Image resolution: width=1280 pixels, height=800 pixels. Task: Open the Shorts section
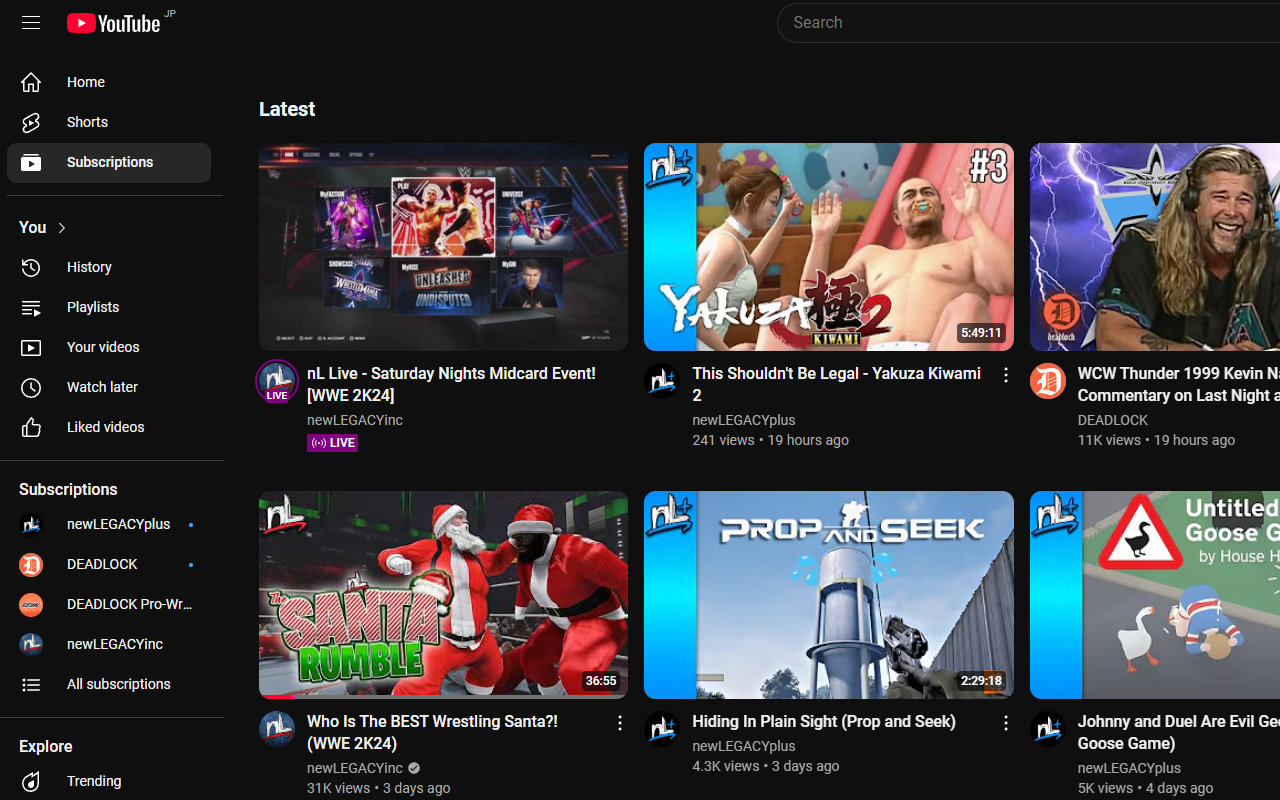click(87, 122)
